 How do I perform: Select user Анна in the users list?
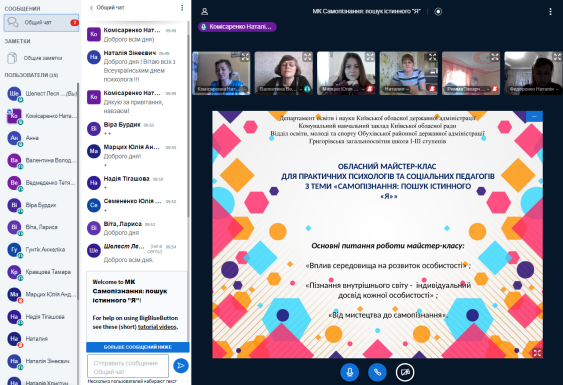[41, 138]
